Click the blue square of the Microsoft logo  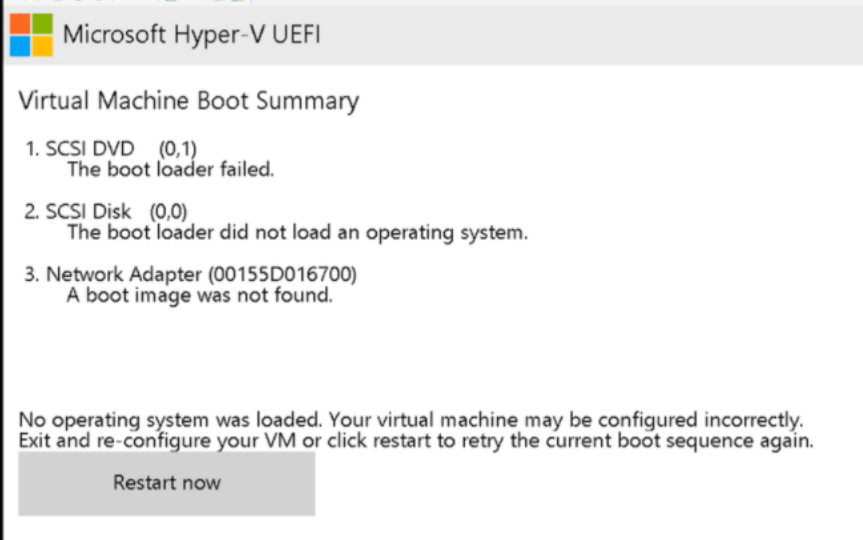(x=21, y=45)
